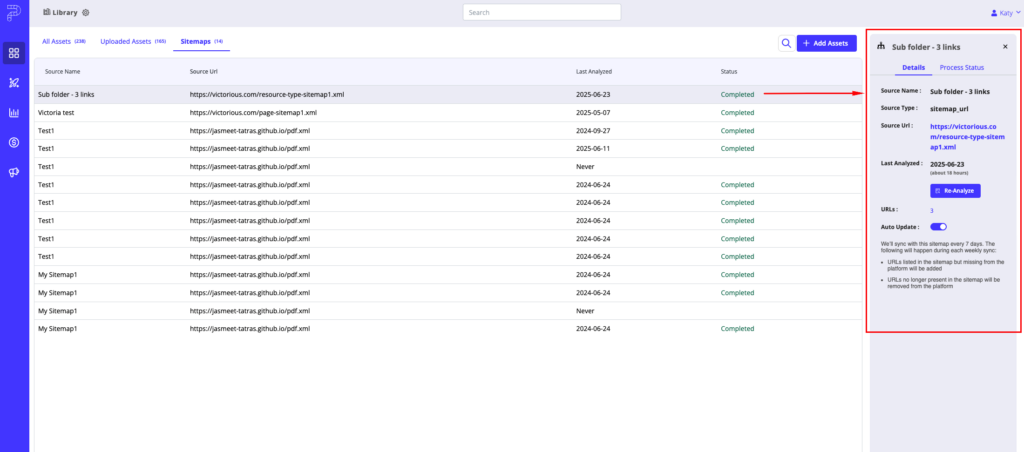This screenshot has width=1024, height=452.
Task: Open the dashboard grid icon in sidebar
Action: coord(14,53)
